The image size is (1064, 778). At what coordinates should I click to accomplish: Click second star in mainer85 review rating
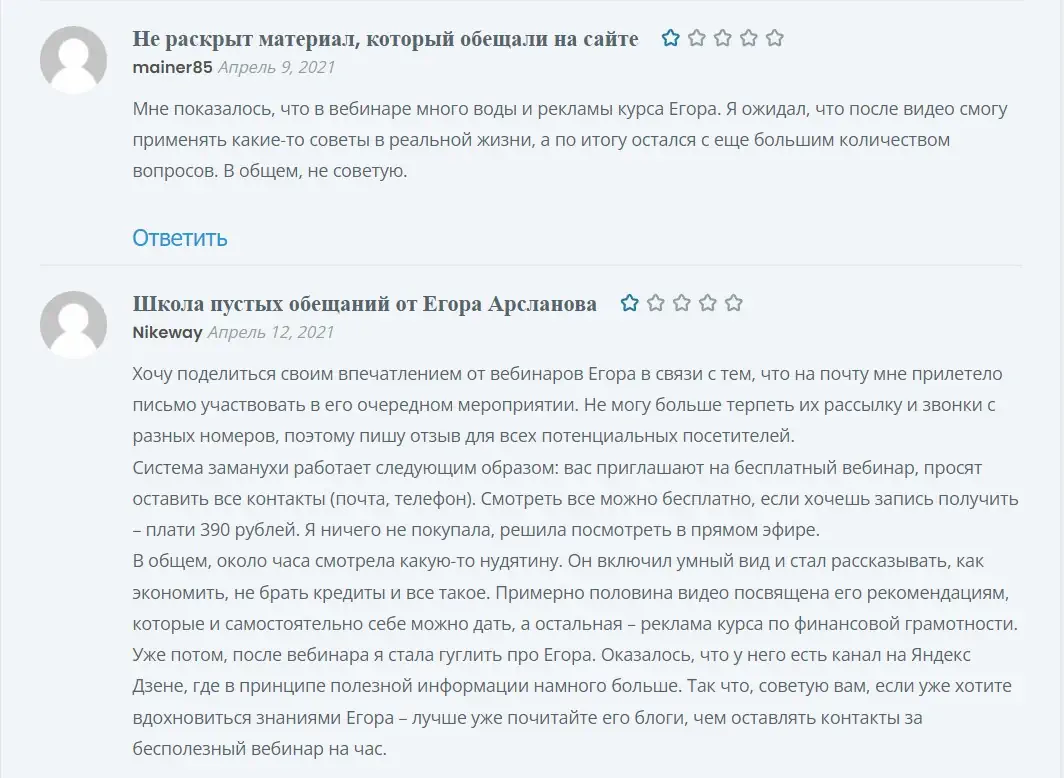click(x=696, y=38)
